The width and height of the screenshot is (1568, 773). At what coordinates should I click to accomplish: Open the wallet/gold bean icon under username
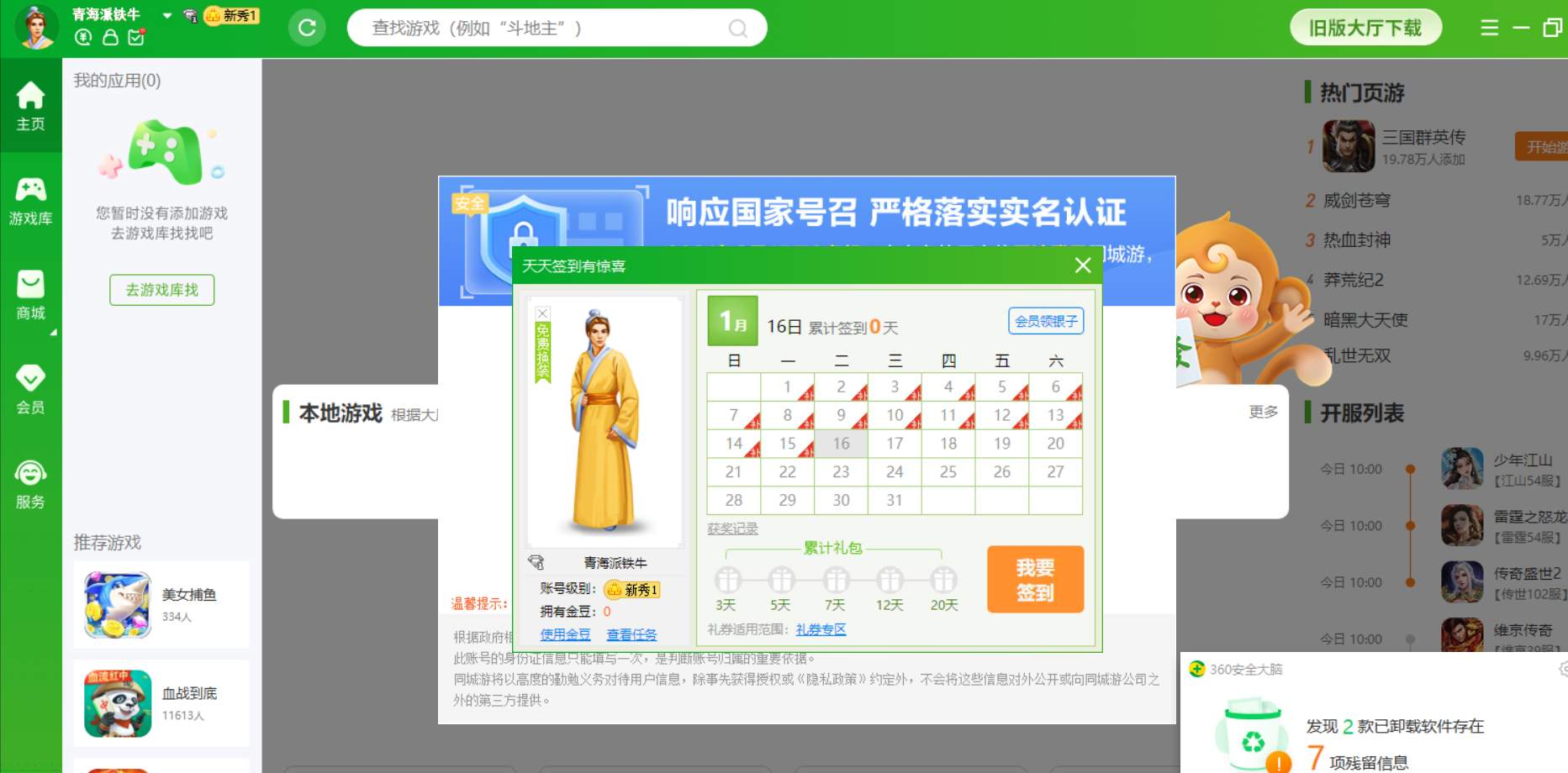point(83,38)
